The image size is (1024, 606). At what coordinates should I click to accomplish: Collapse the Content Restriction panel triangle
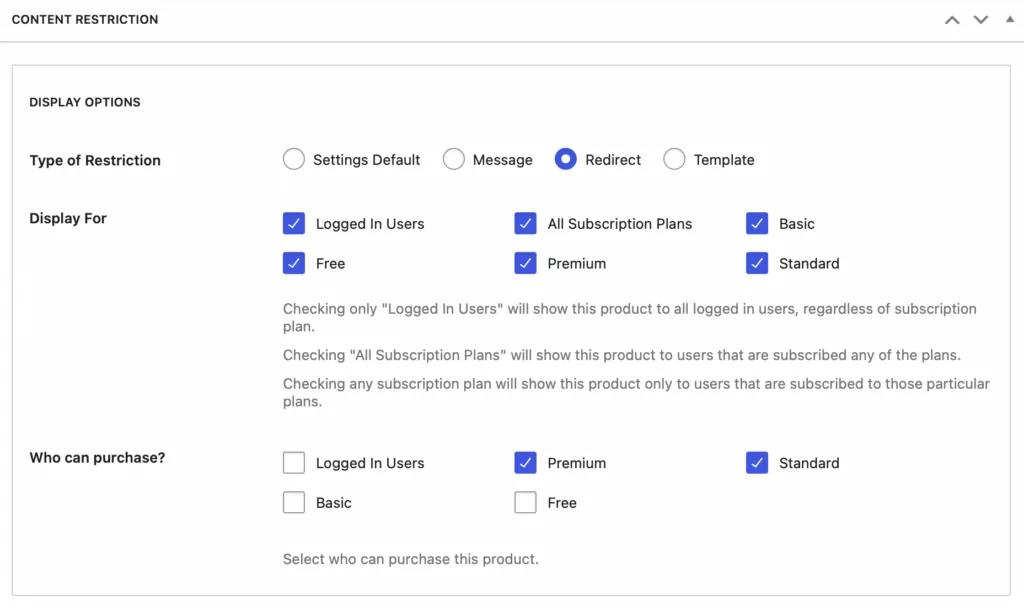1010,20
